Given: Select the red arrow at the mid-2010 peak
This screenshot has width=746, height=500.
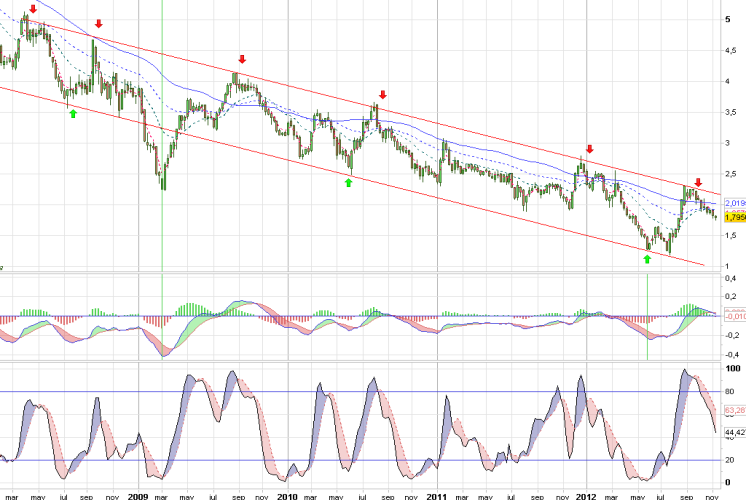Looking at the screenshot, I should pos(379,94).
